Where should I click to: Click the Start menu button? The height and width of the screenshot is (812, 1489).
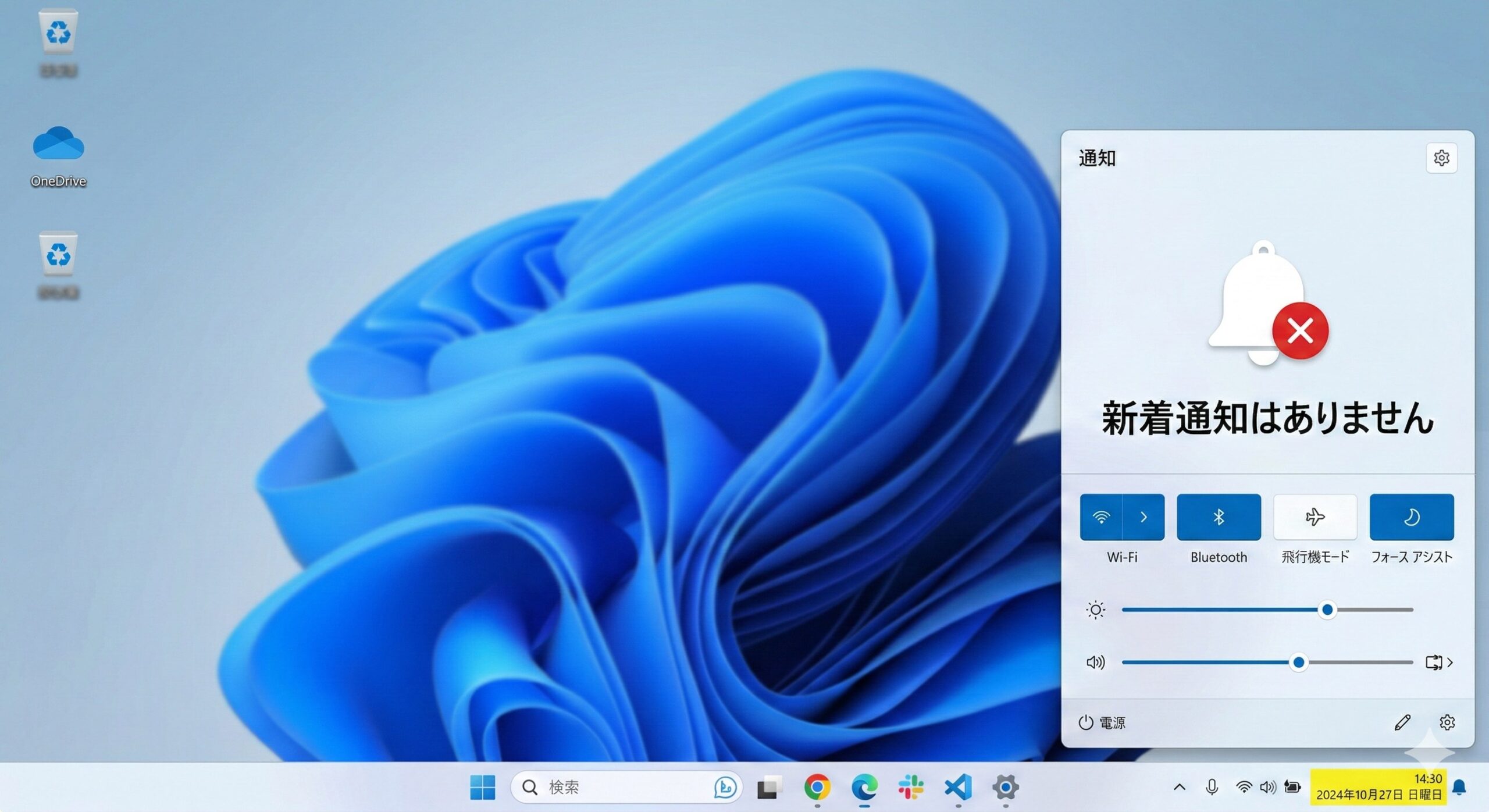click(x=482, y=787)
